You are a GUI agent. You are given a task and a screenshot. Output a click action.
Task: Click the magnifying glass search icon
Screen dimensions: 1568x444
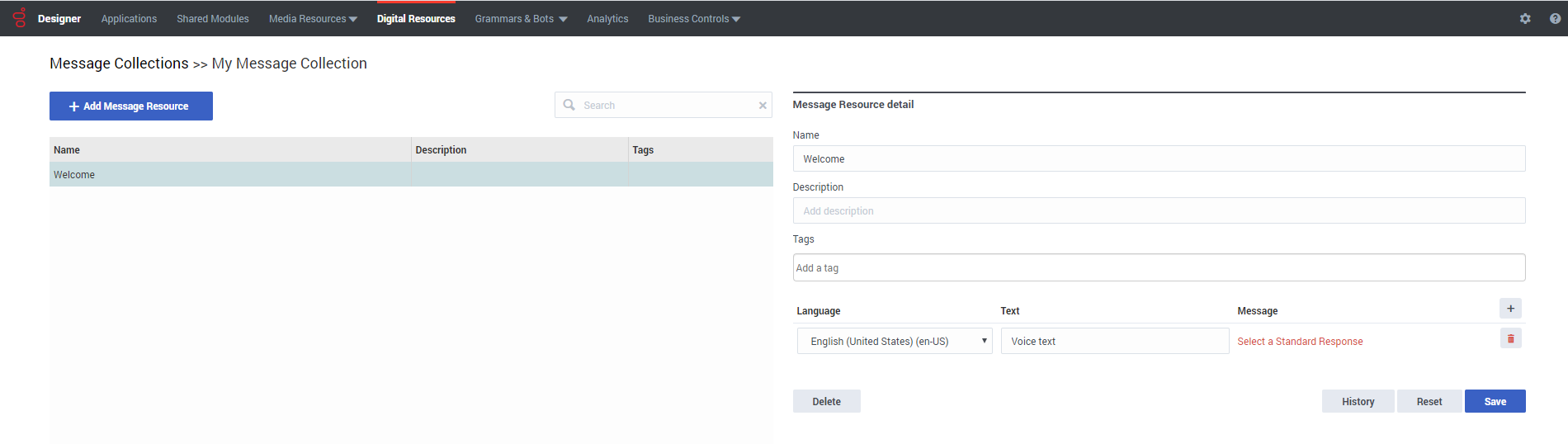569,105
